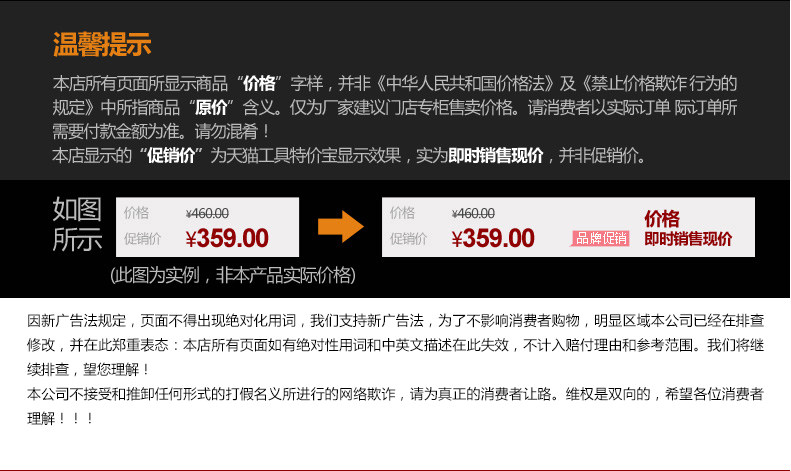
Task: Click the left price example box
Action: point(207,227)
